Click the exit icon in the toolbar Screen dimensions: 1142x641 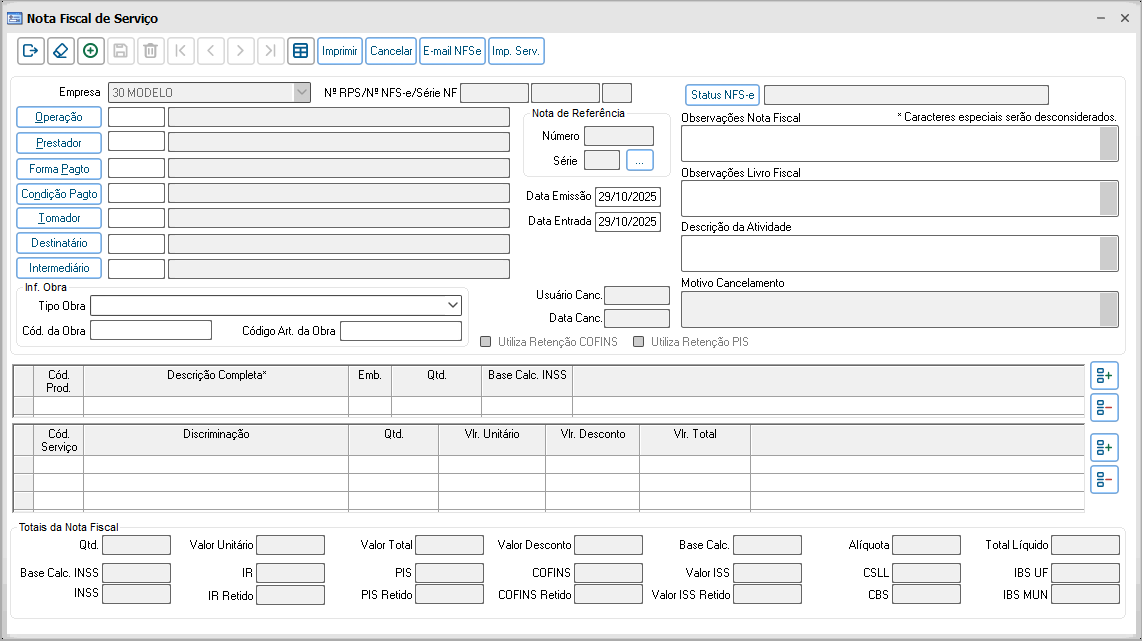point(31,51)
